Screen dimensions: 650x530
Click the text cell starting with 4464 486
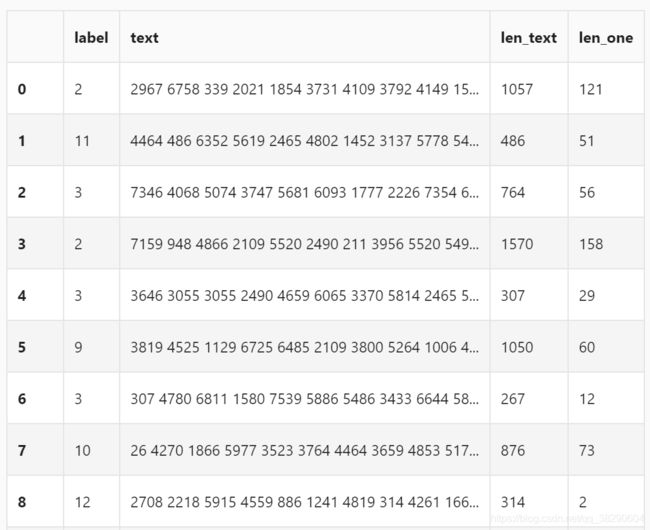tap(305, 141)
